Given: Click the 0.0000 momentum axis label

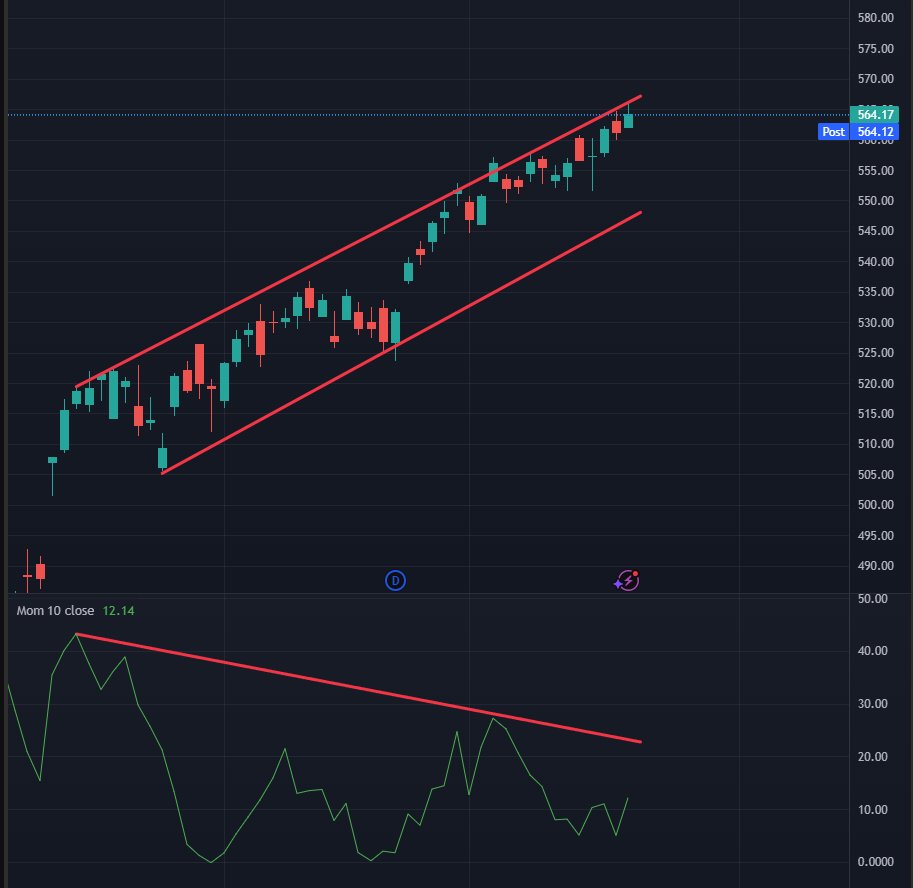Looking at the screenshot, I should coord(875,862).
